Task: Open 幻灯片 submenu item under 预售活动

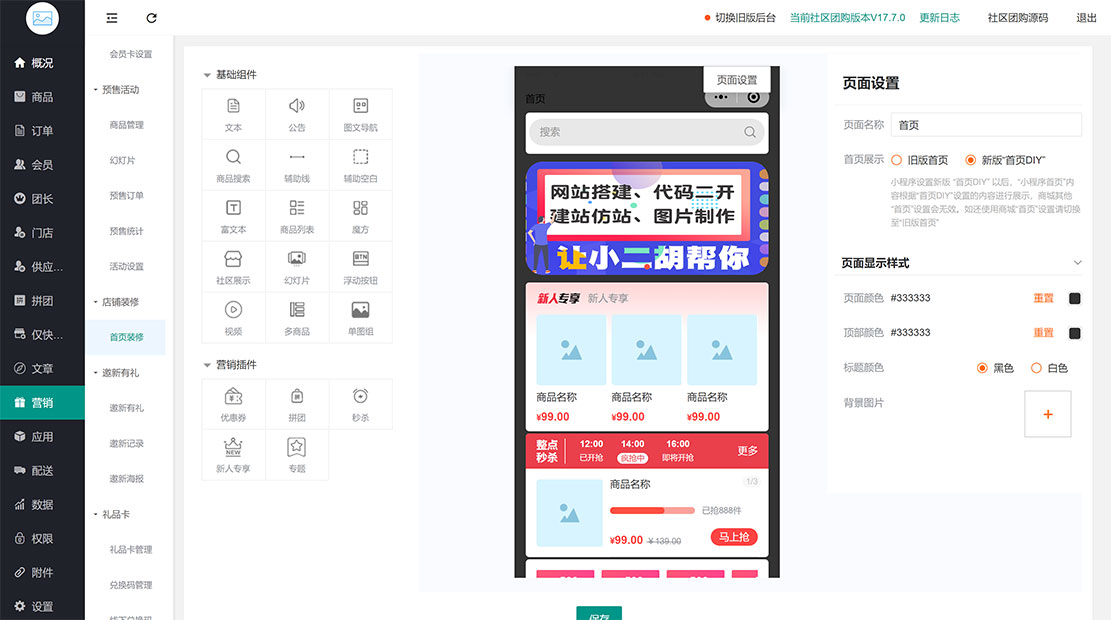Action: pyautogui.click(x=123, y=161)
